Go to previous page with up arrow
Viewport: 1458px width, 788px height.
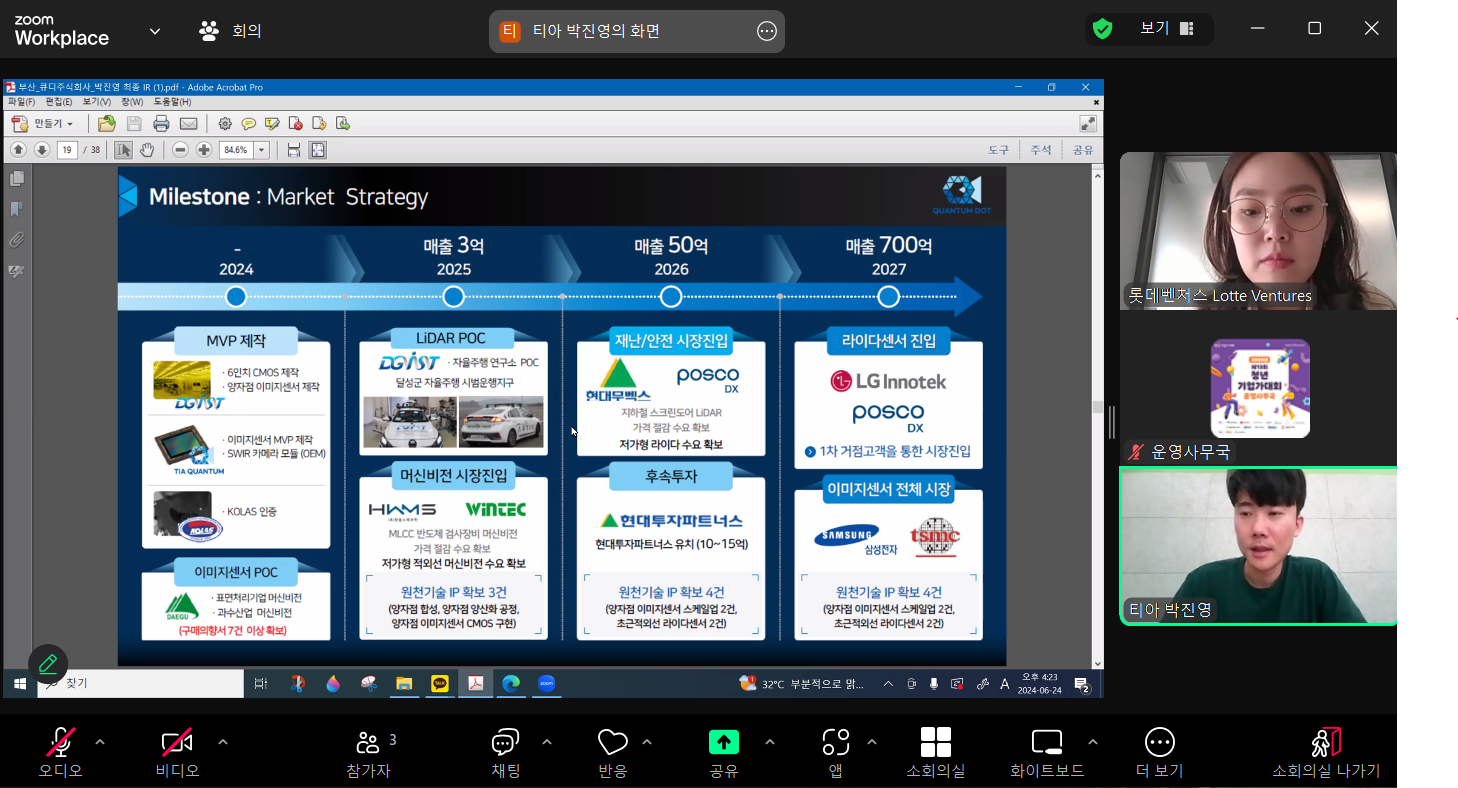18,150
